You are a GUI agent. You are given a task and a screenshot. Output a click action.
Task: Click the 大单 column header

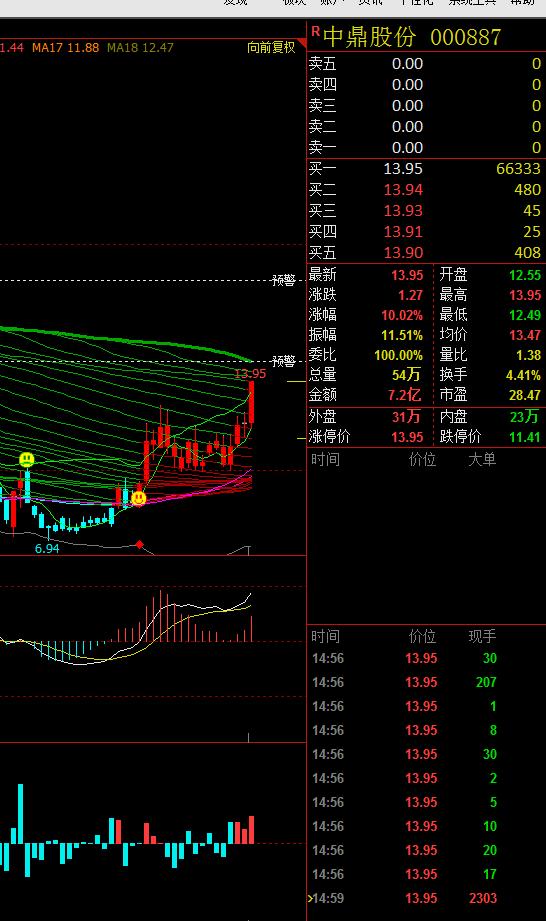(x=482, y=459)
